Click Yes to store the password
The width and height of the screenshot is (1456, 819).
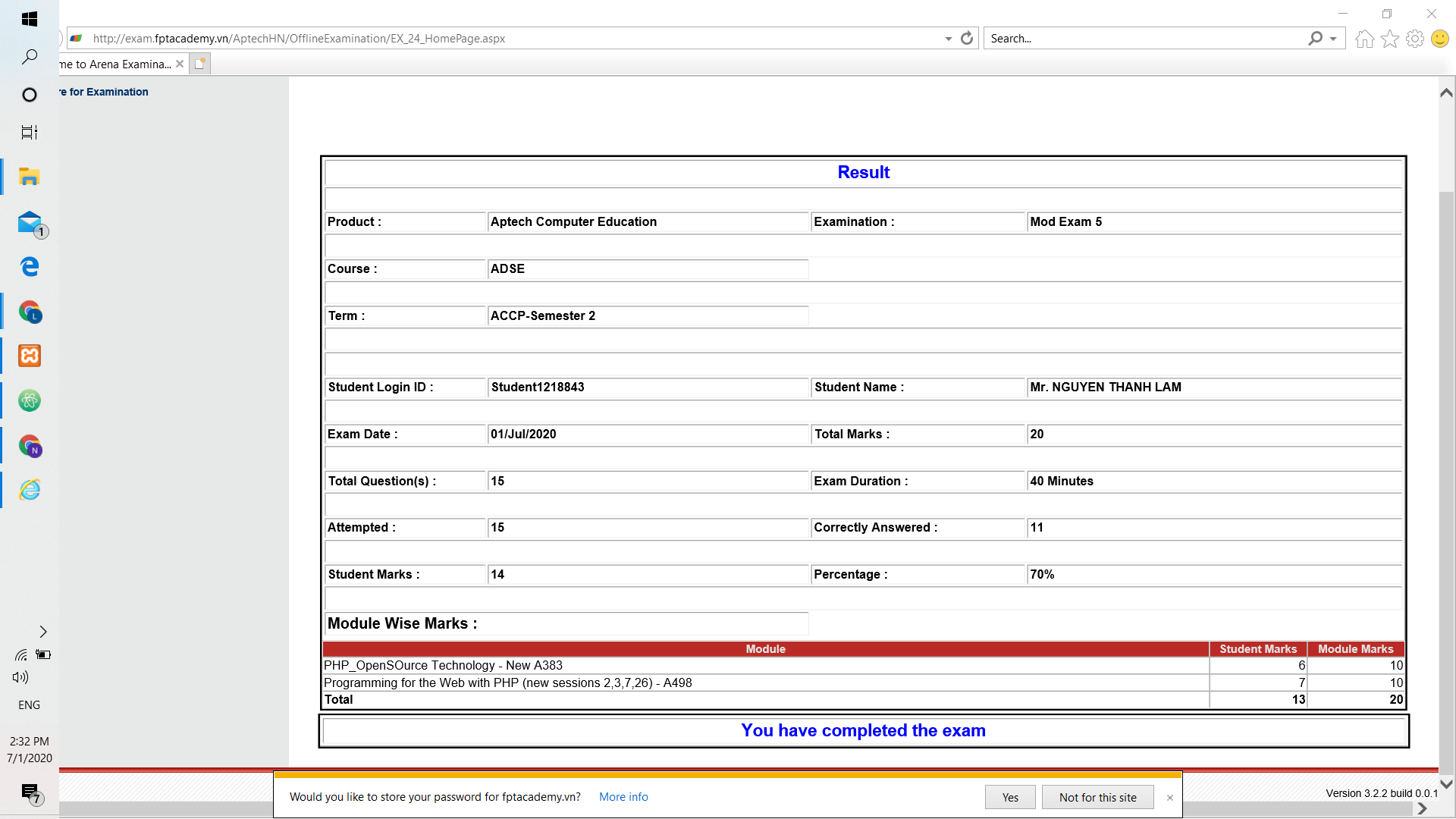[x=1010, y=797]
